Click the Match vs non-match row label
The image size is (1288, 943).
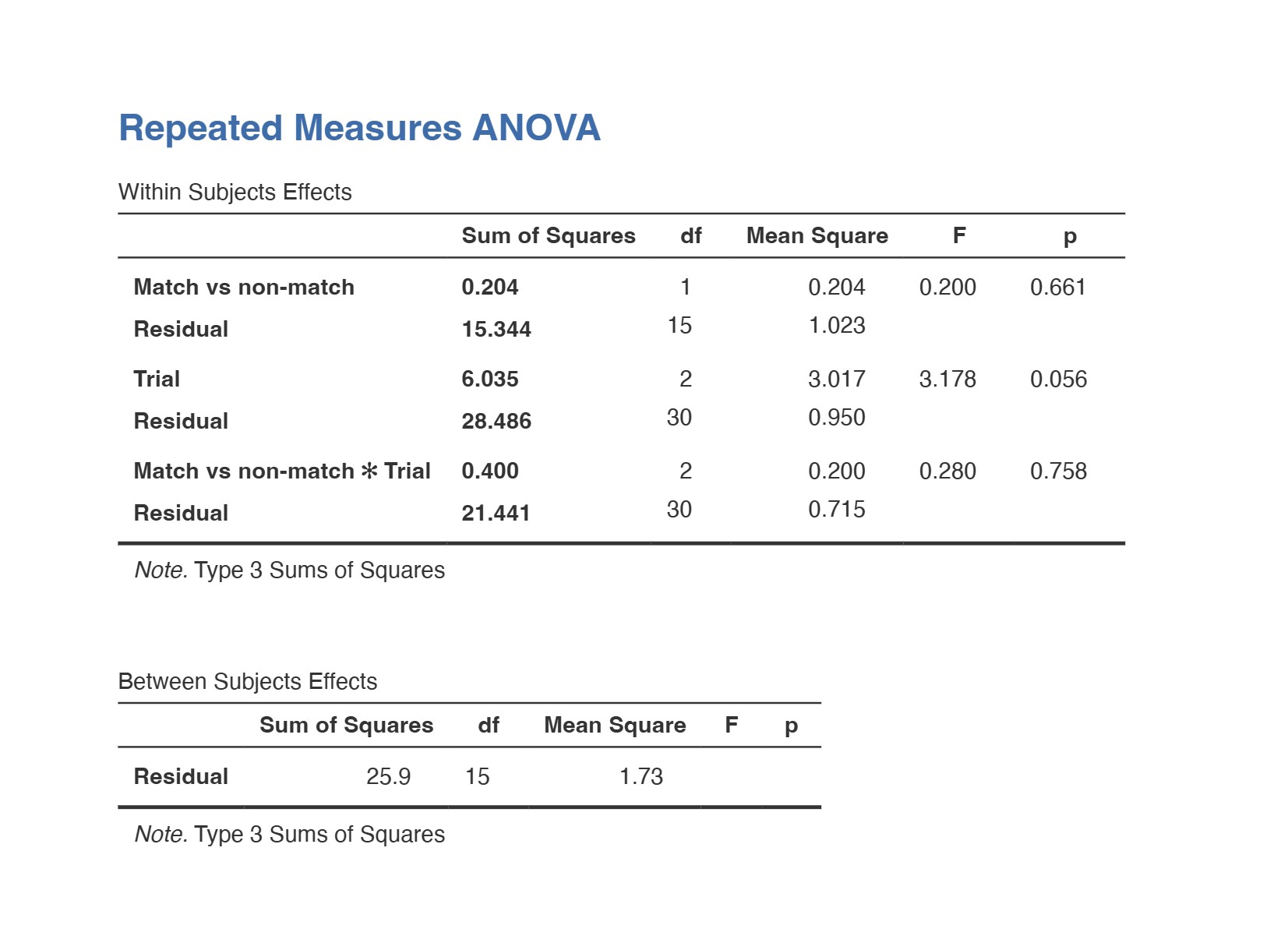(244, 288)
